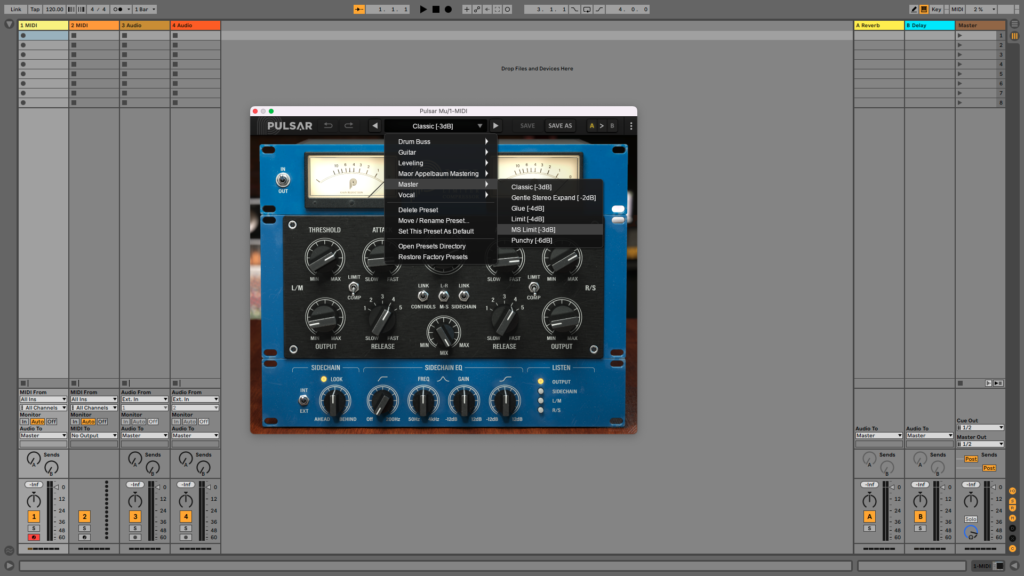Viewport: 1024px width, 576px height.
Task: Open the Master Out 1/2 dropdown
Action: [980, 444]
